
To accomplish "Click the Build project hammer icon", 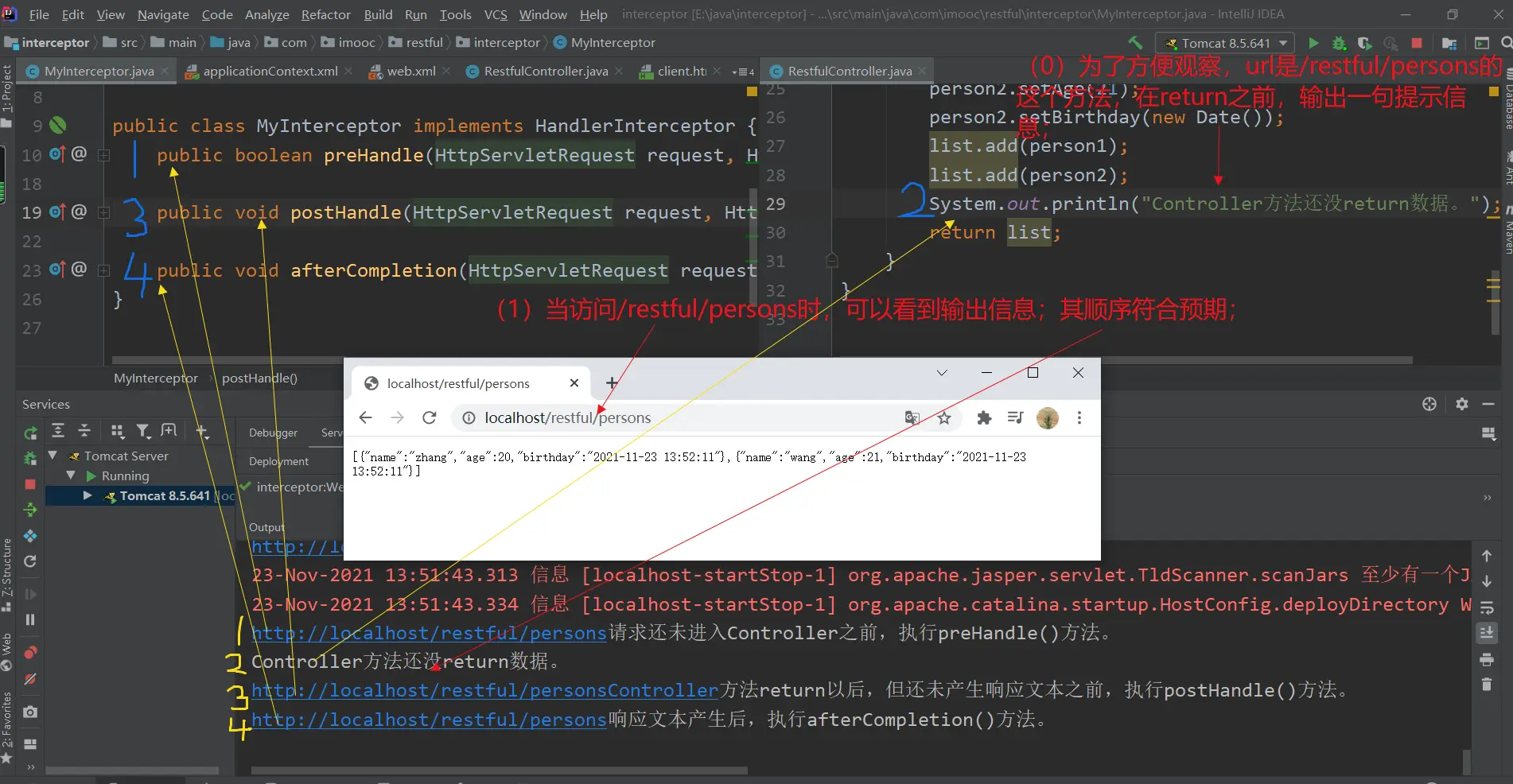I will coord(1135,43).
